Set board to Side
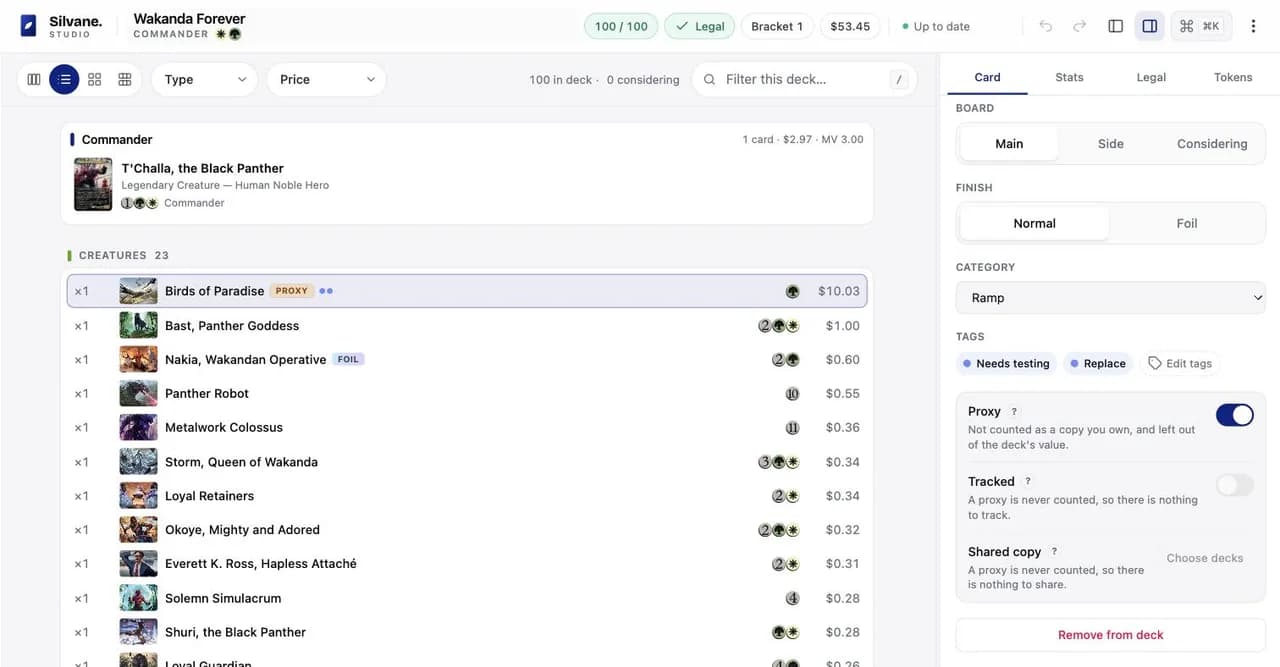1280x667 pixels. coord(1110,144)
